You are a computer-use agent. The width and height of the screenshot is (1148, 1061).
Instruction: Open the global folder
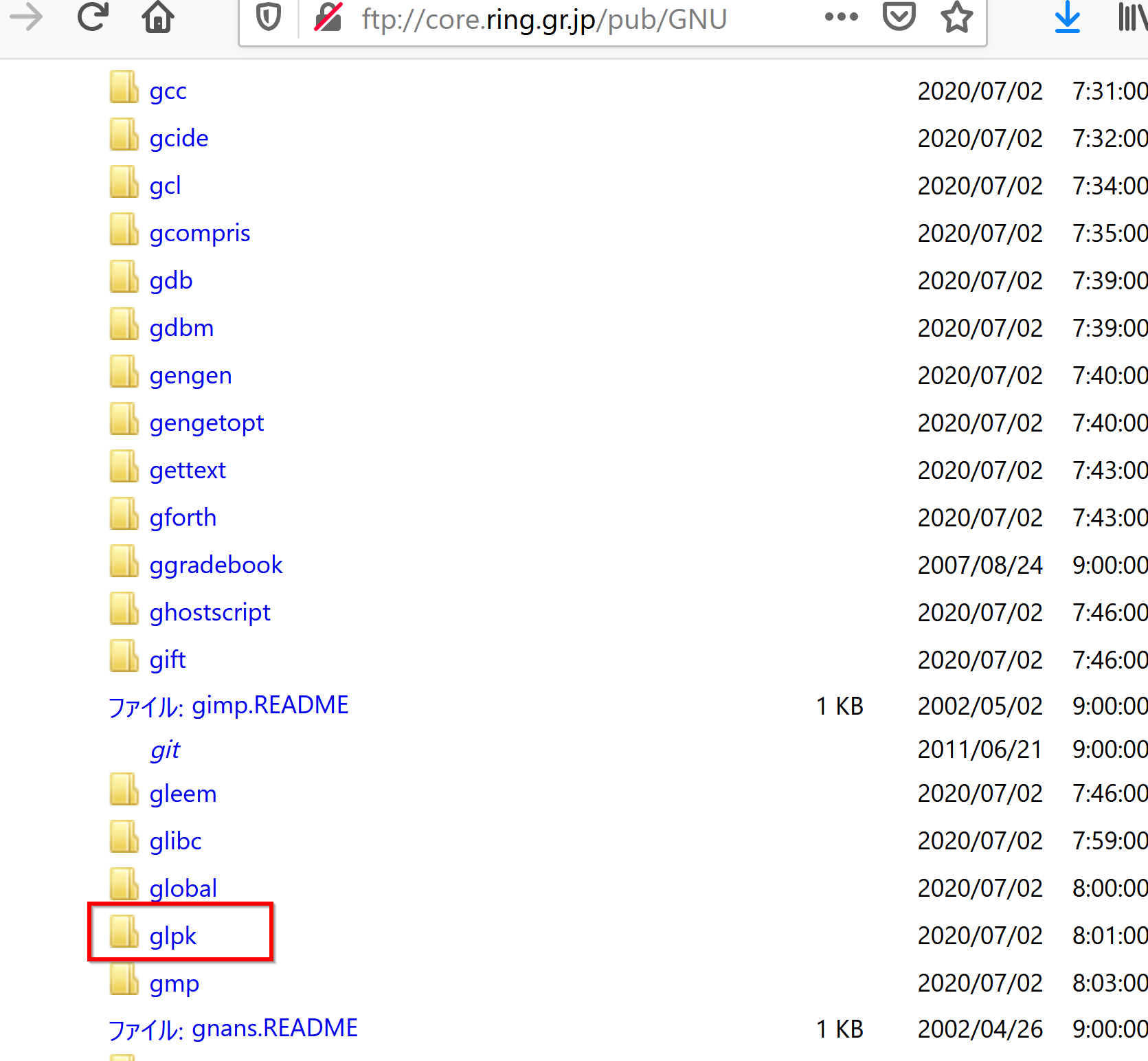click(183, 889)
